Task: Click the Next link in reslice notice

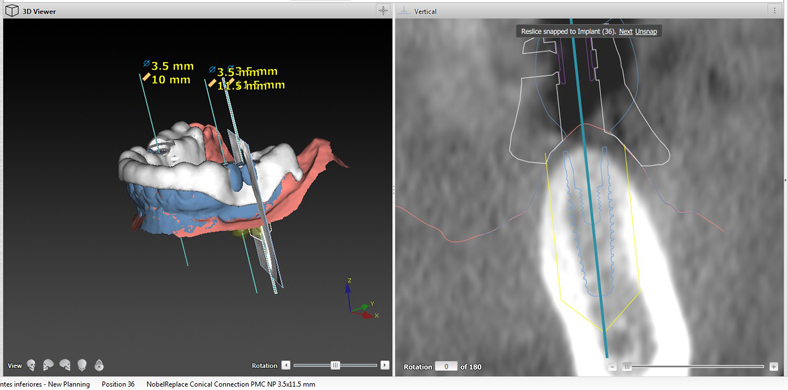Action: pyautogui.click(x=625, y=32)
